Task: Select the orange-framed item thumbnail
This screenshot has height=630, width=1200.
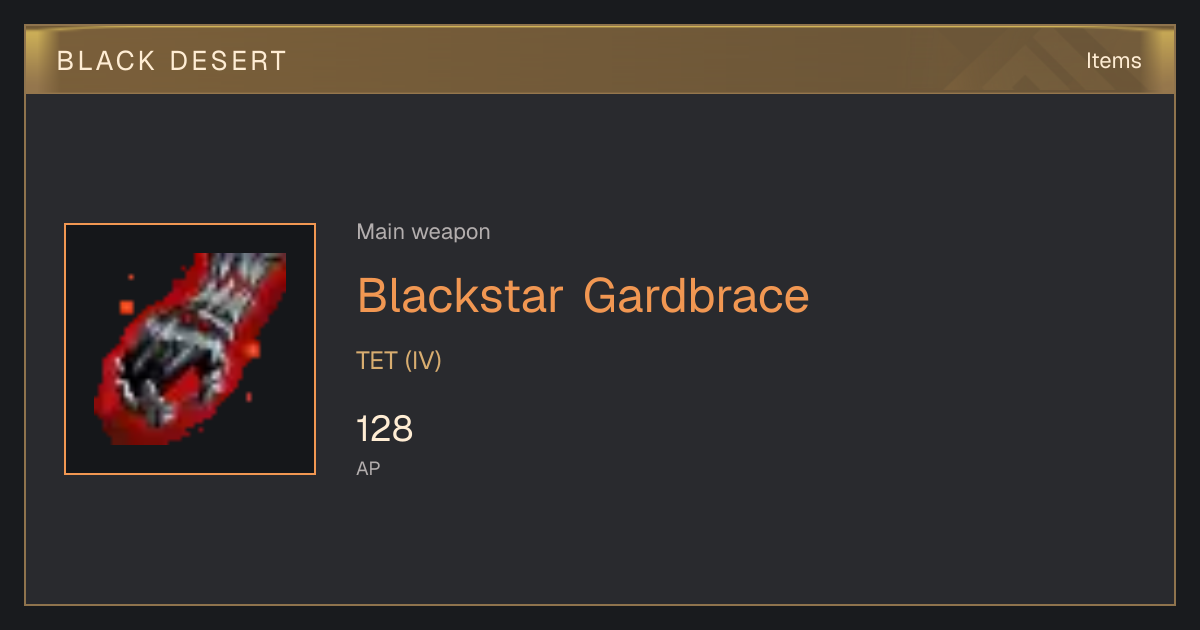Action: pyautogui.click(x=190, y=349)
